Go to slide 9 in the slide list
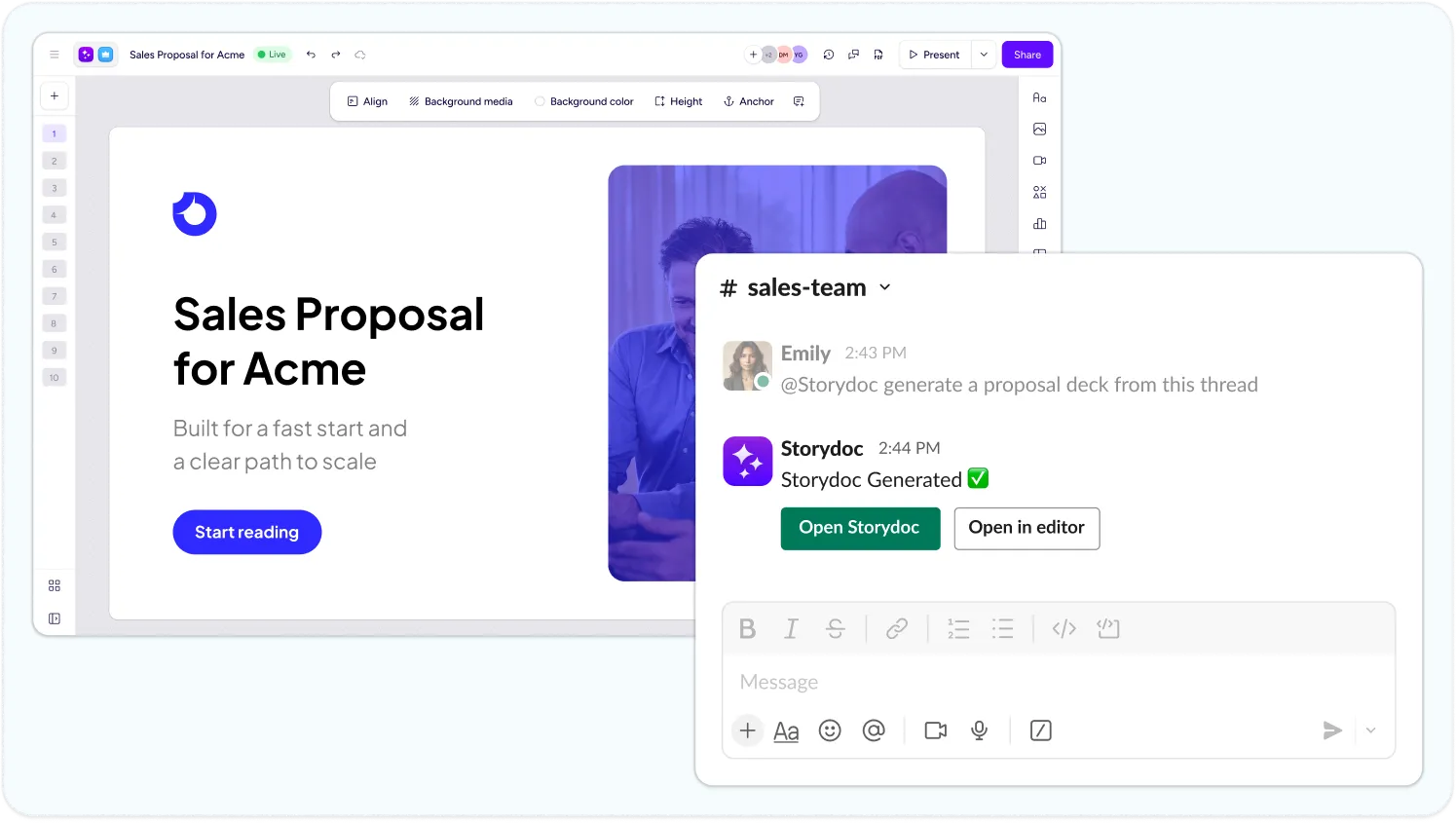This screenshot has width=1456, height=823. coord(55,350)
